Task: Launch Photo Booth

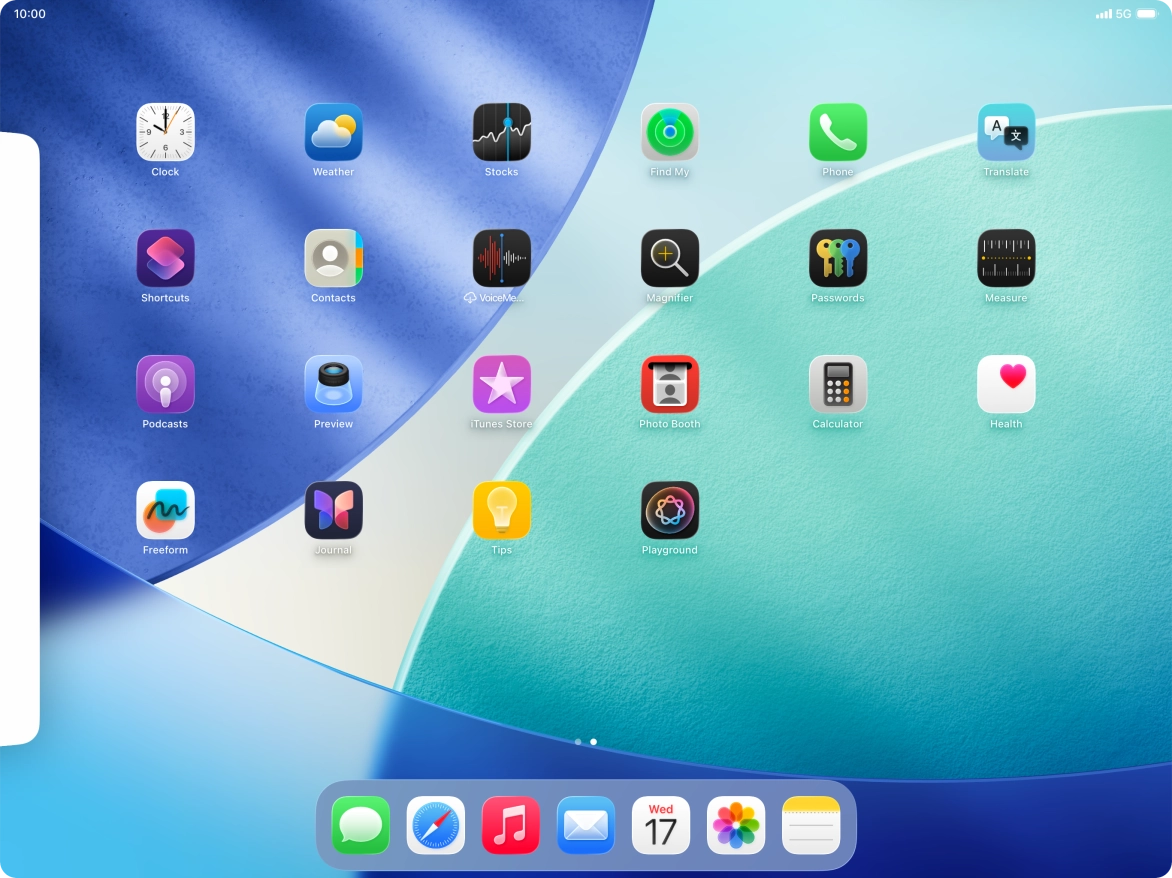Action: [669, 385]
